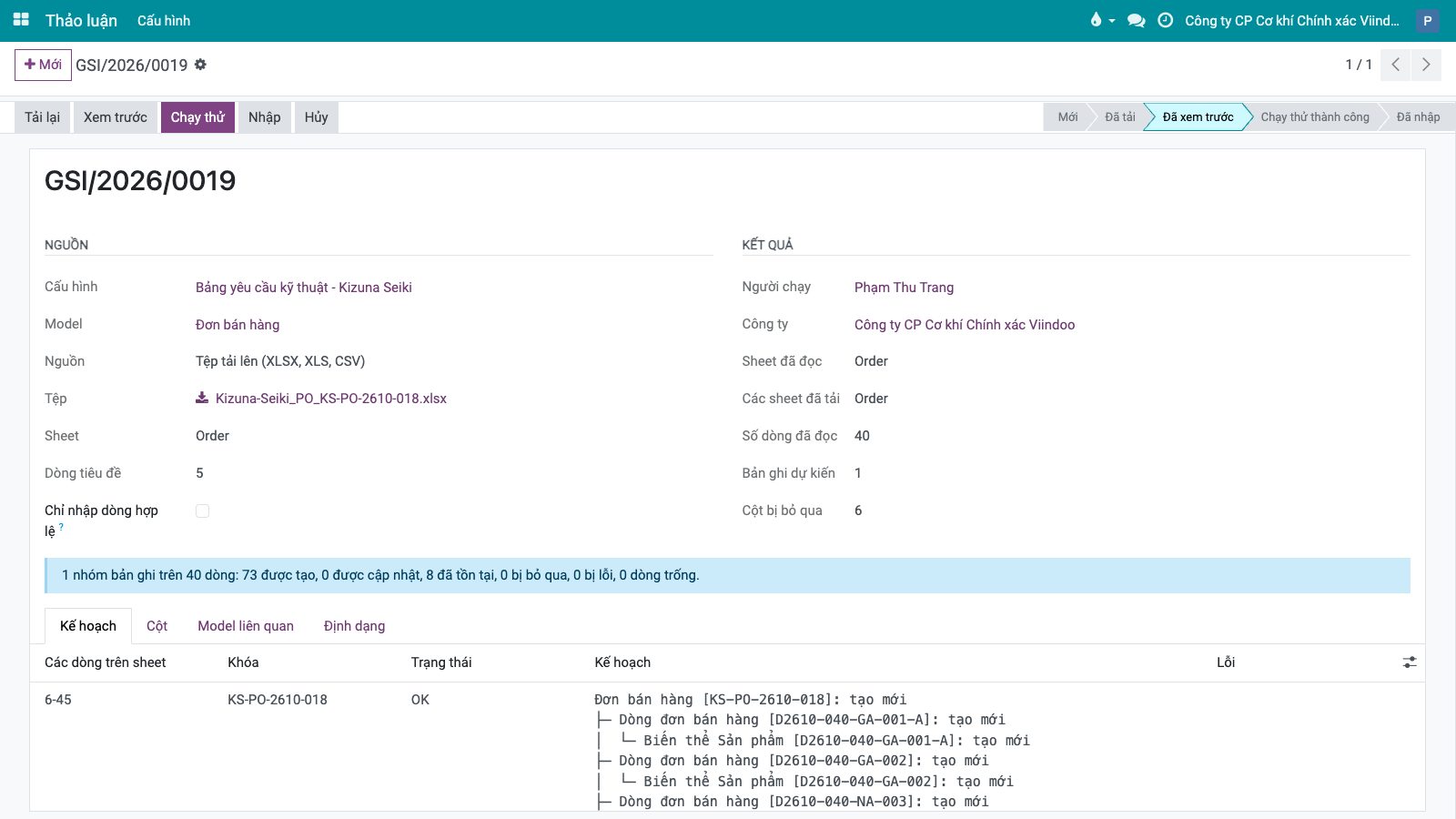Click the Xem trước button
The height and width of the screenshot is (819, 1456).
click(x=116, y=116)
